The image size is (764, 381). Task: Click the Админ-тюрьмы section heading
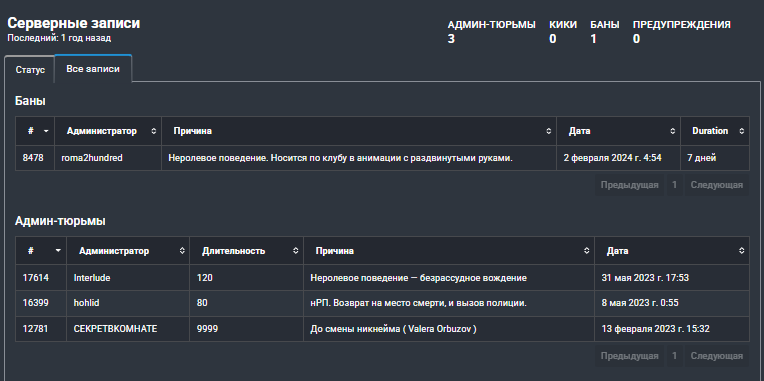click(60, 221)
